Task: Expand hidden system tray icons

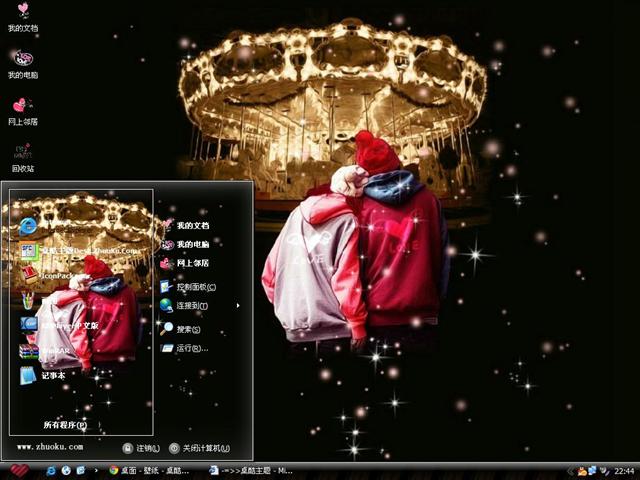Action: [570, 472]
